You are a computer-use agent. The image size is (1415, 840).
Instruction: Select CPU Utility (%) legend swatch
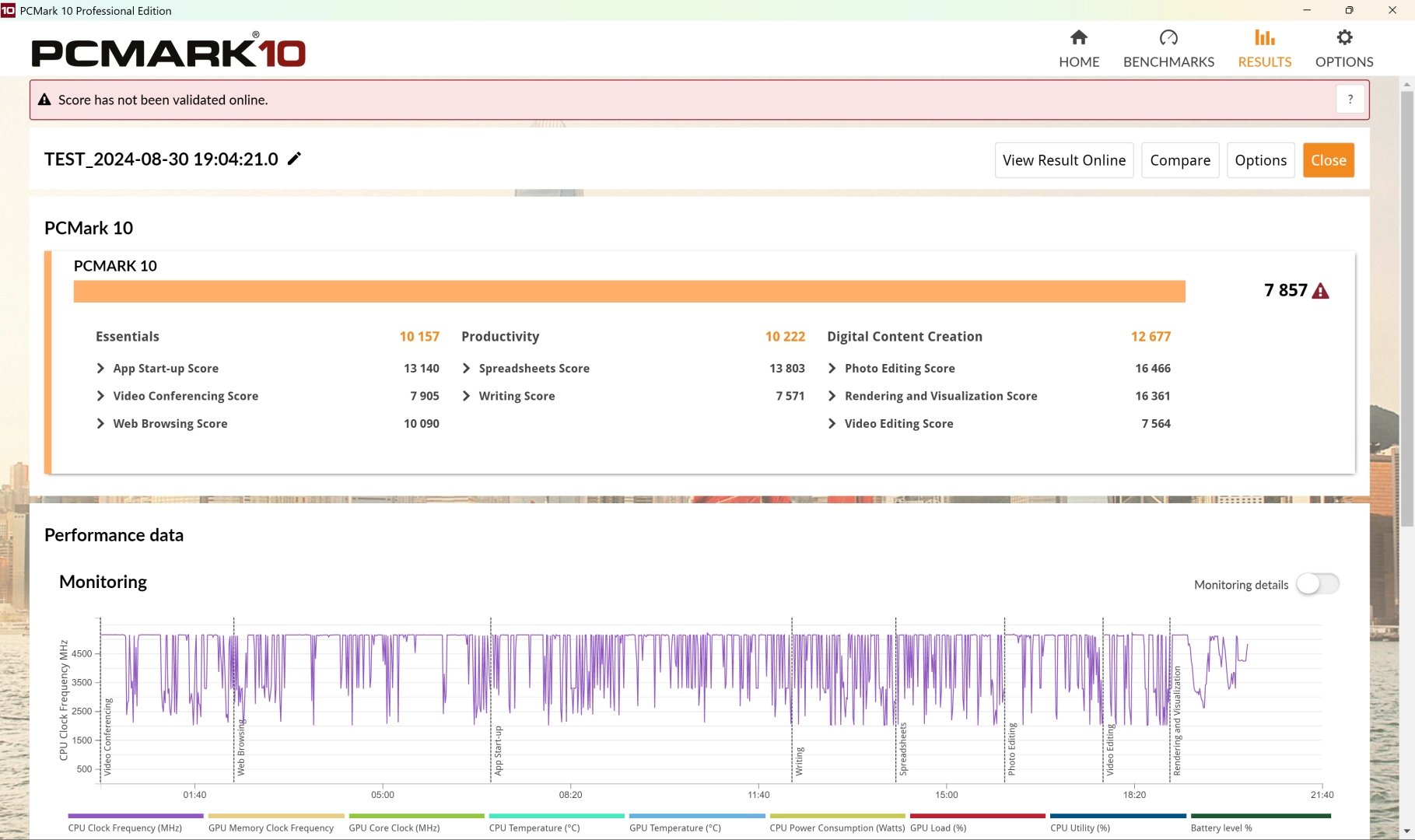click(1119, 816)
